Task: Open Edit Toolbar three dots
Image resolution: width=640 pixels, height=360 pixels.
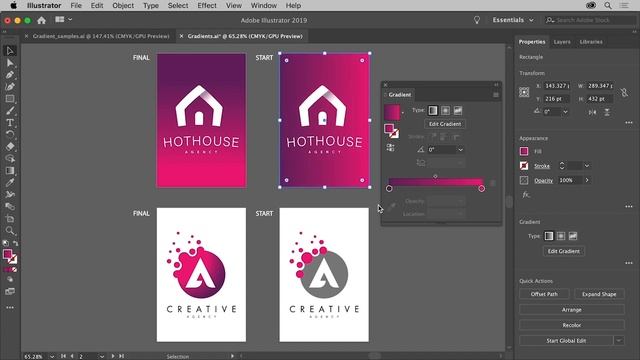Action: coord(10,307)
